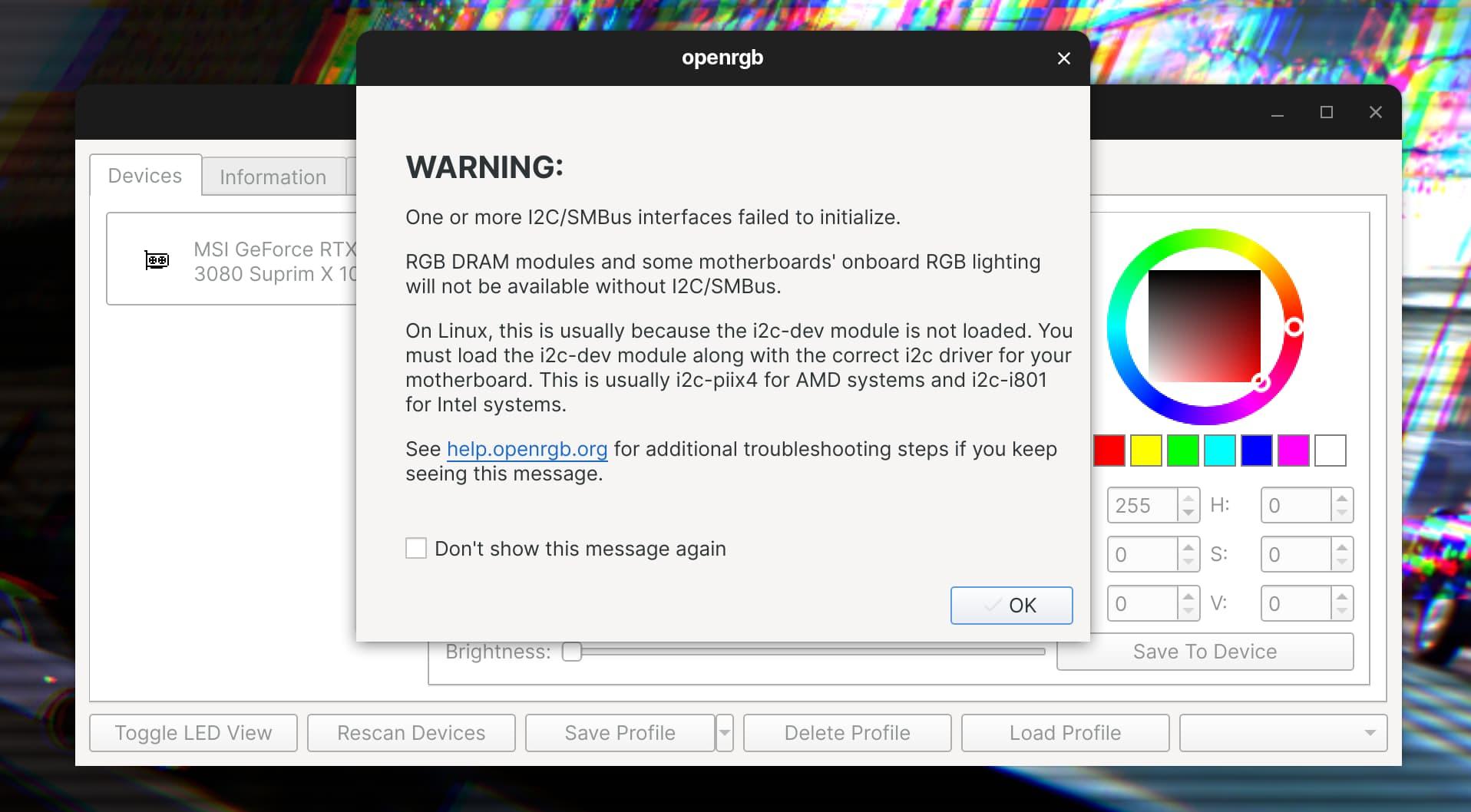Click the hue ring selector handle

point(1294,328)
